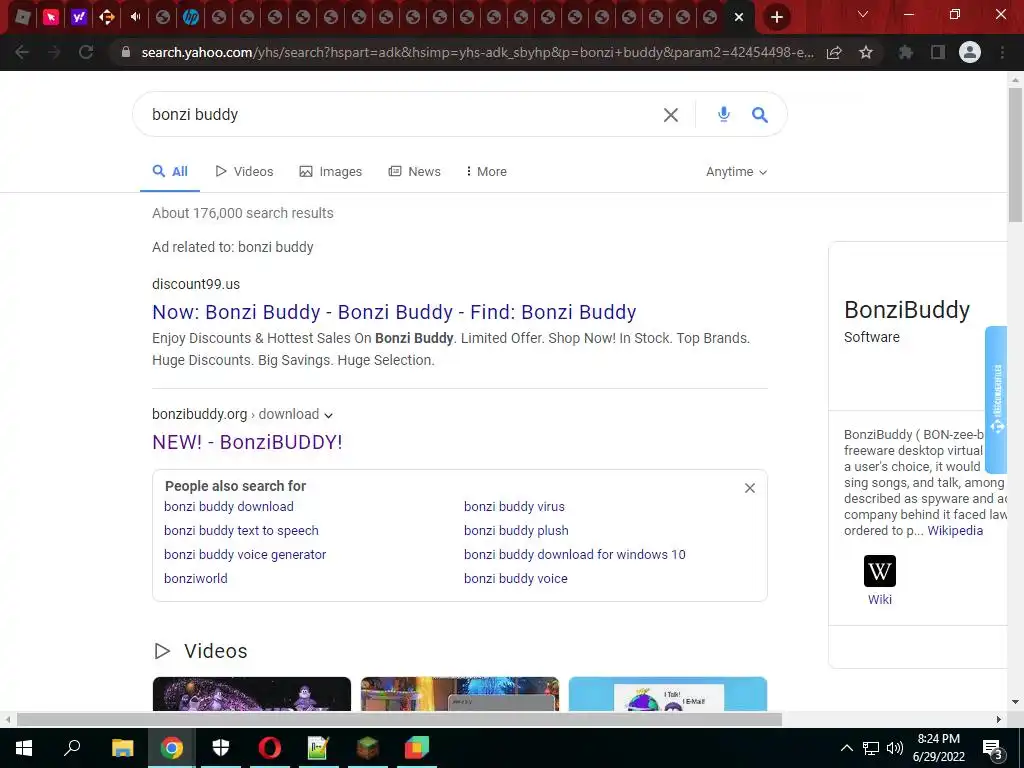Open the tab search chevron
Screen dimensions: 1024x768
click(863, 14)
